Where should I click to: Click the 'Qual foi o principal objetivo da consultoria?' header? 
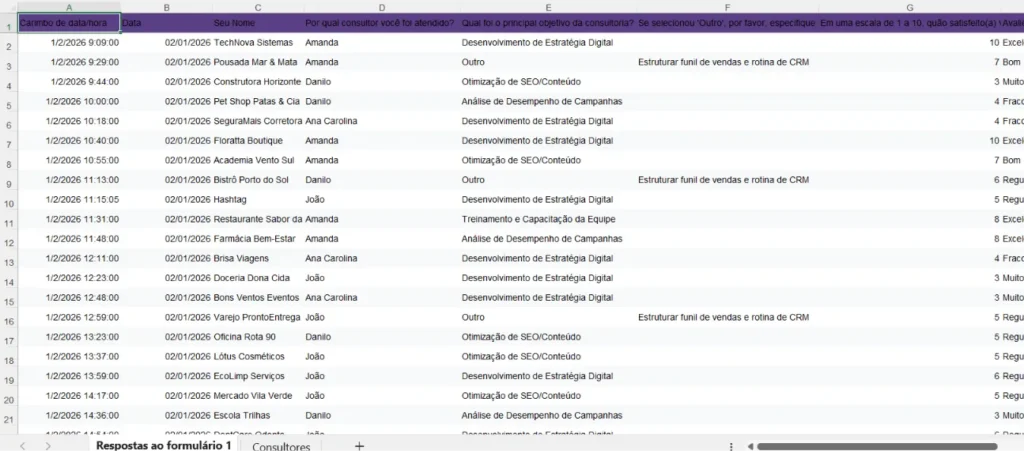(549, 23)
